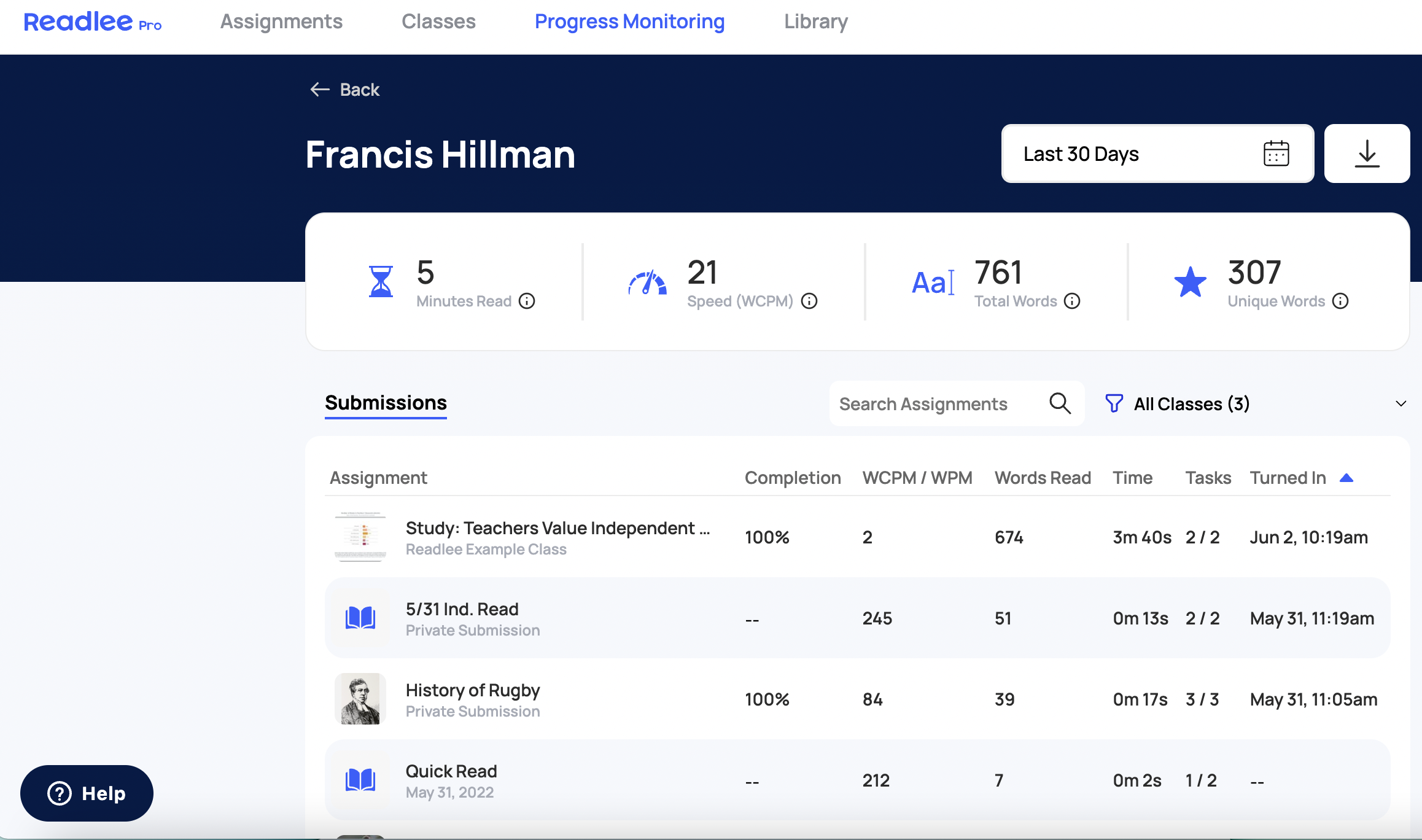Click the Help question mark icon
Image resolution: width=1422 pixels, height=840 pixels.
pyautogui.click(x=60, y=793)
